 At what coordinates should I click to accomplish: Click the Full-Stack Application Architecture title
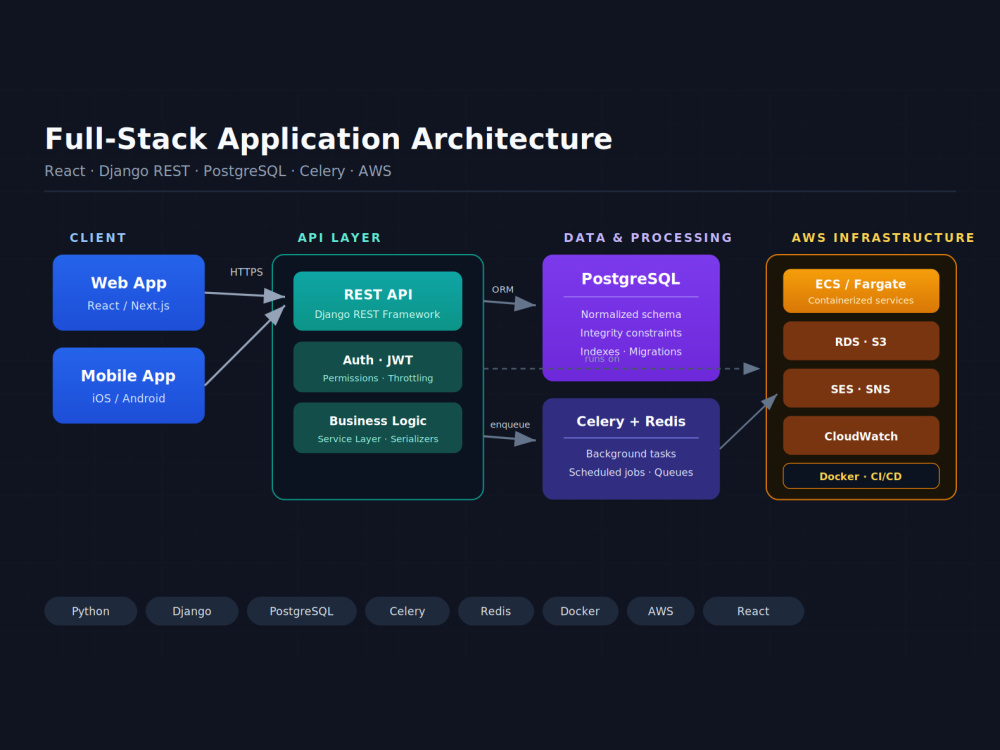tap(328, 139)
